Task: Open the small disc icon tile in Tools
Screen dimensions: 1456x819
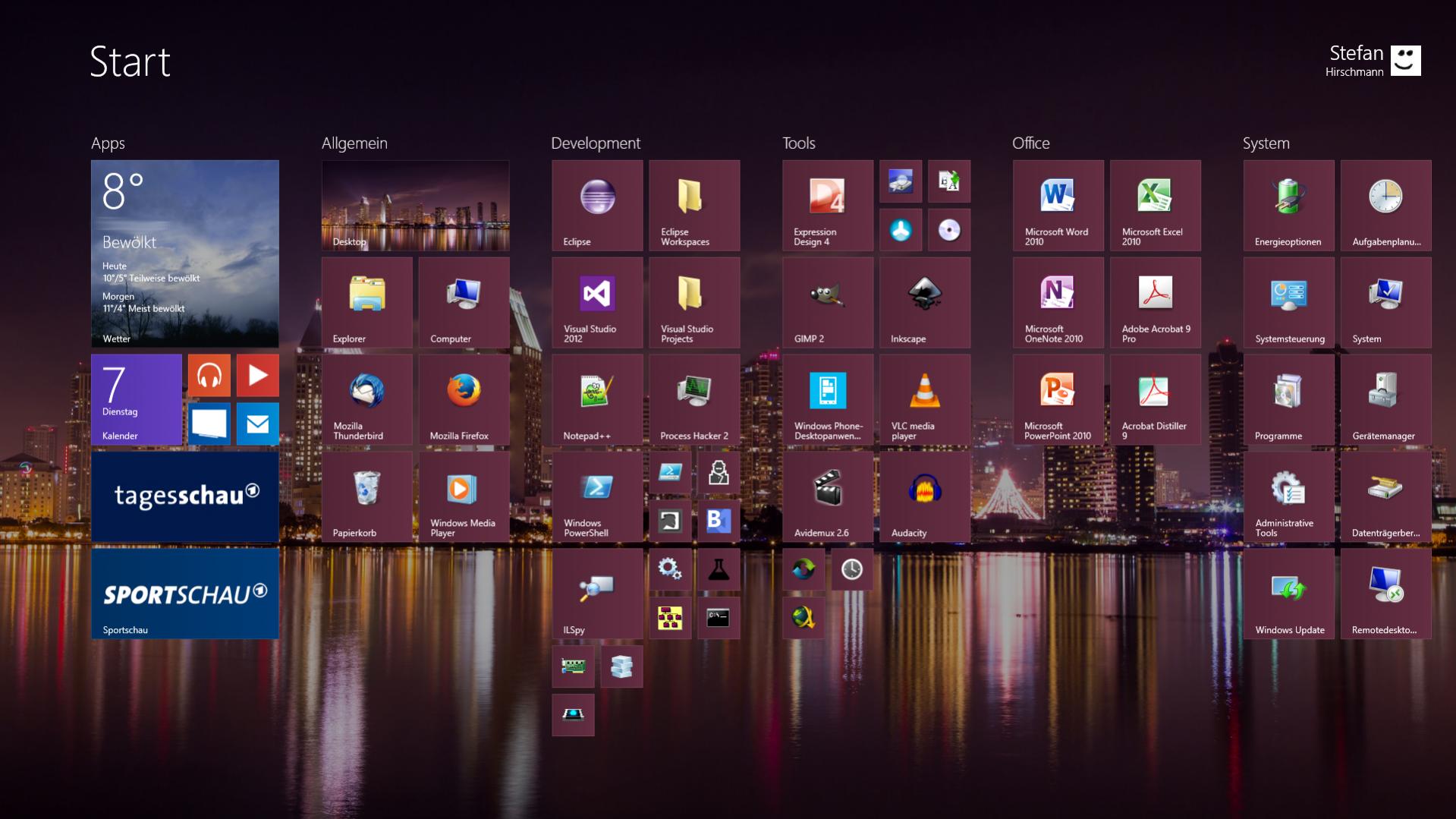Action: click(x=949, y=229)
